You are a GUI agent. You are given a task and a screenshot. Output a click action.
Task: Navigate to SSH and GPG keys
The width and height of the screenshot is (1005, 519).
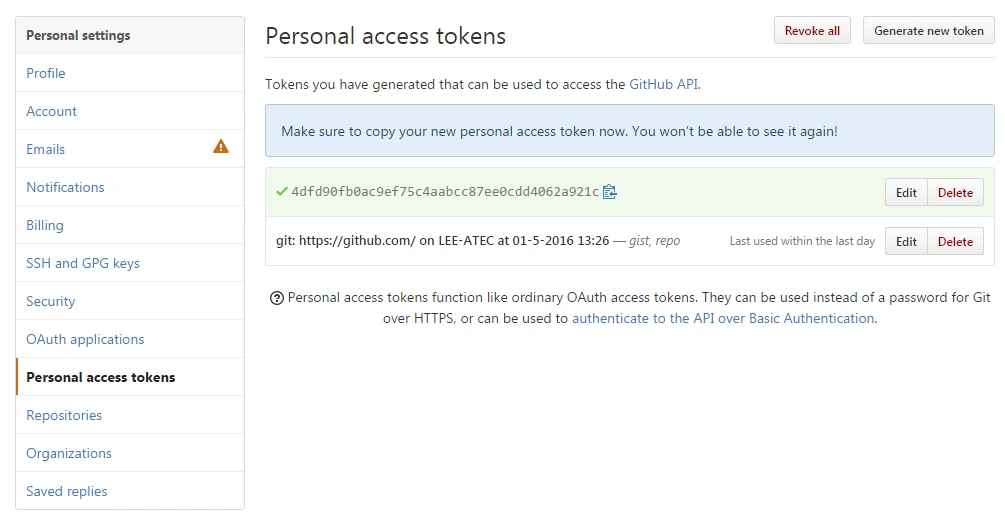[83, 263]
